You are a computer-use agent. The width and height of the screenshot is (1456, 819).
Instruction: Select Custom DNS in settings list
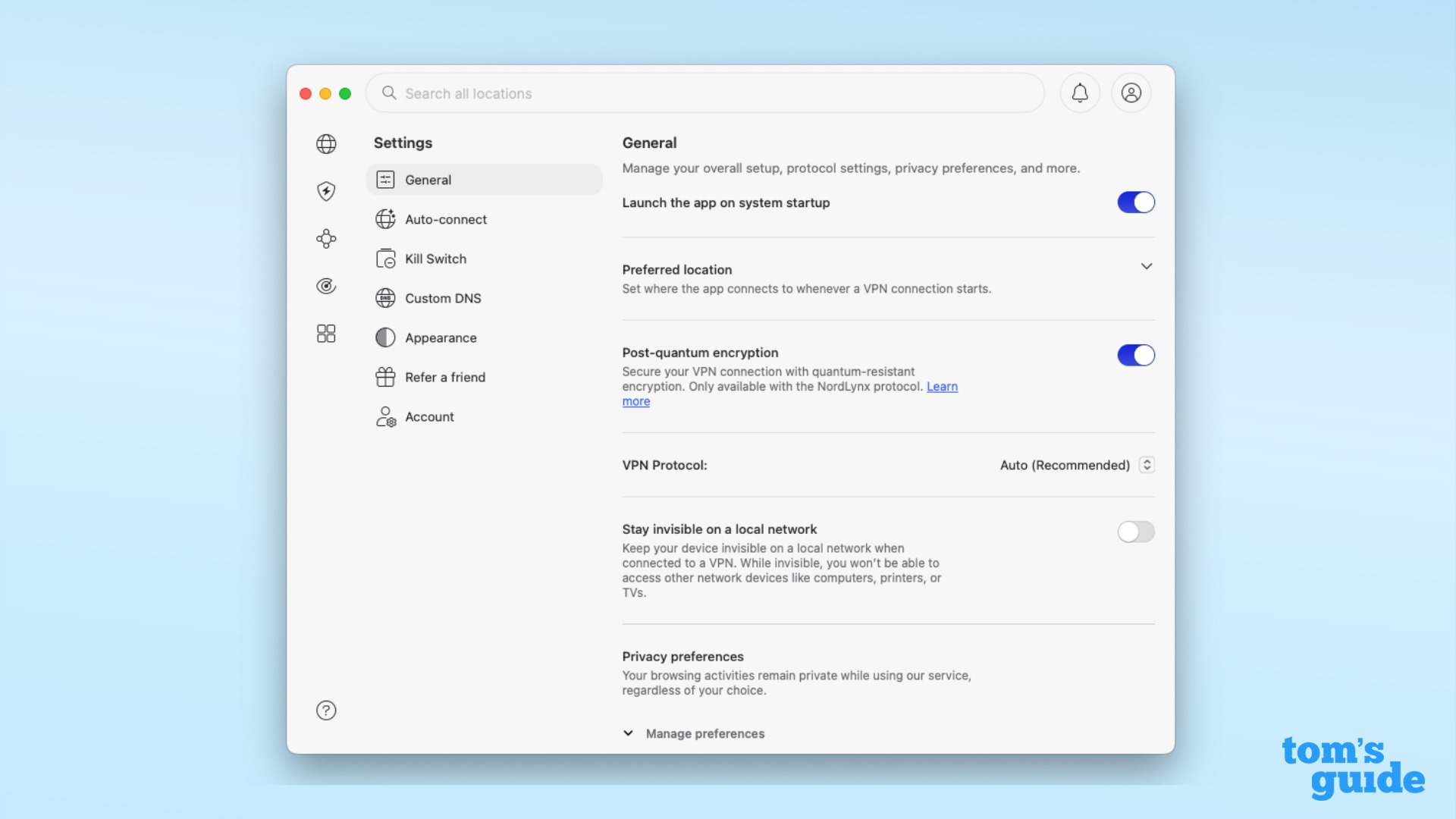tap(443, 298)
